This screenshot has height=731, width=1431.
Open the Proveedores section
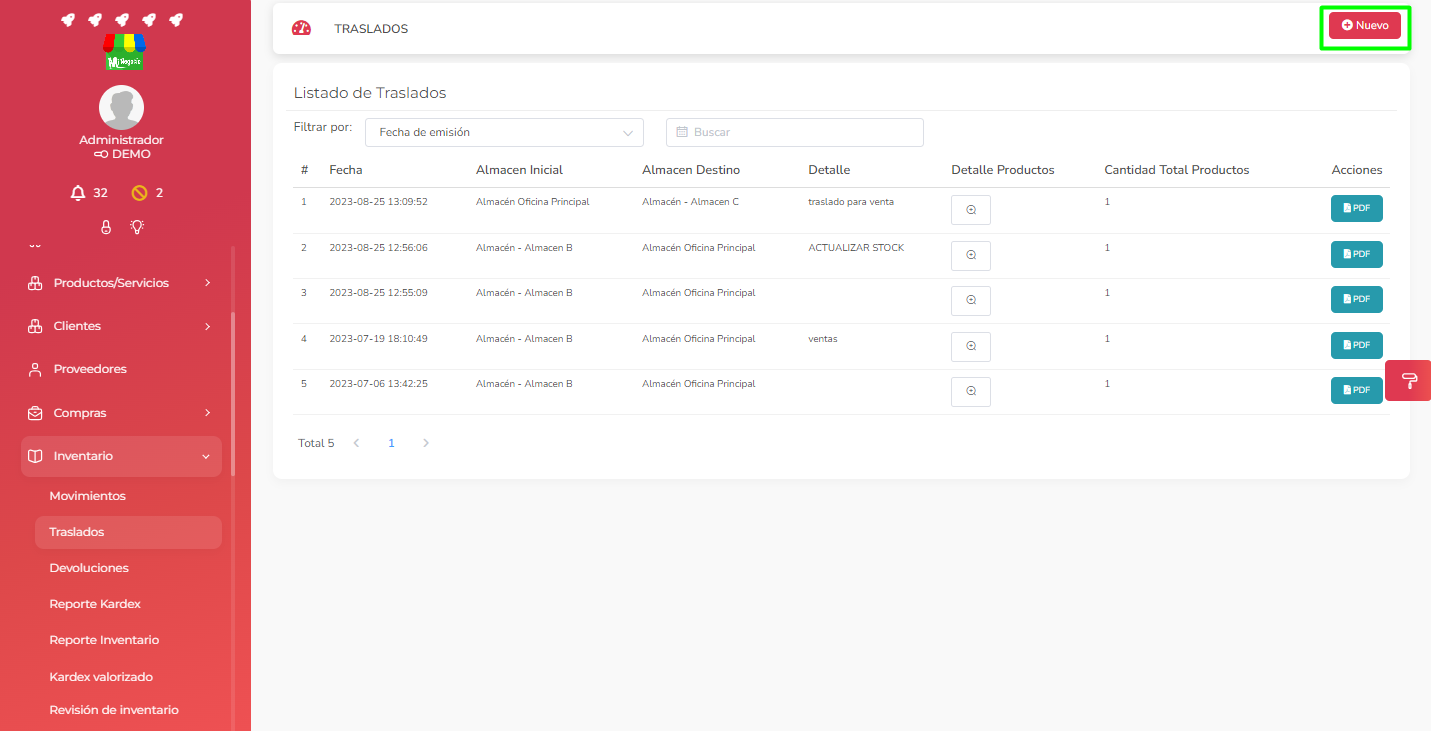[x=121, y=369]
